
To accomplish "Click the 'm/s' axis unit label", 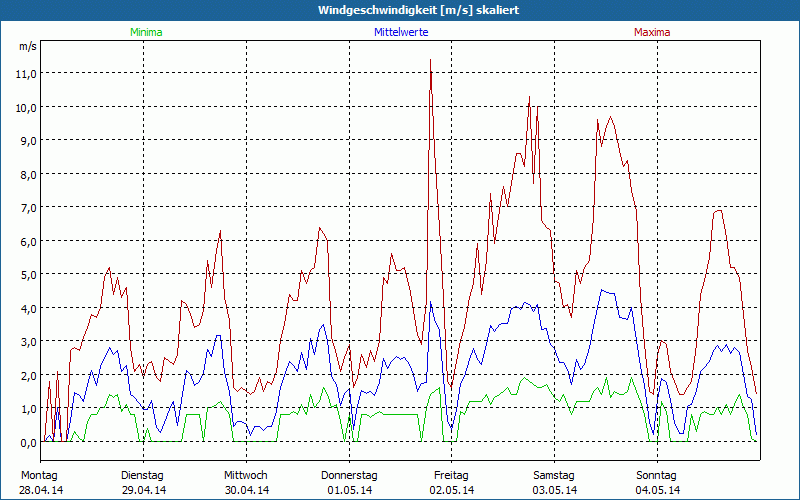I will pos(28,46).
